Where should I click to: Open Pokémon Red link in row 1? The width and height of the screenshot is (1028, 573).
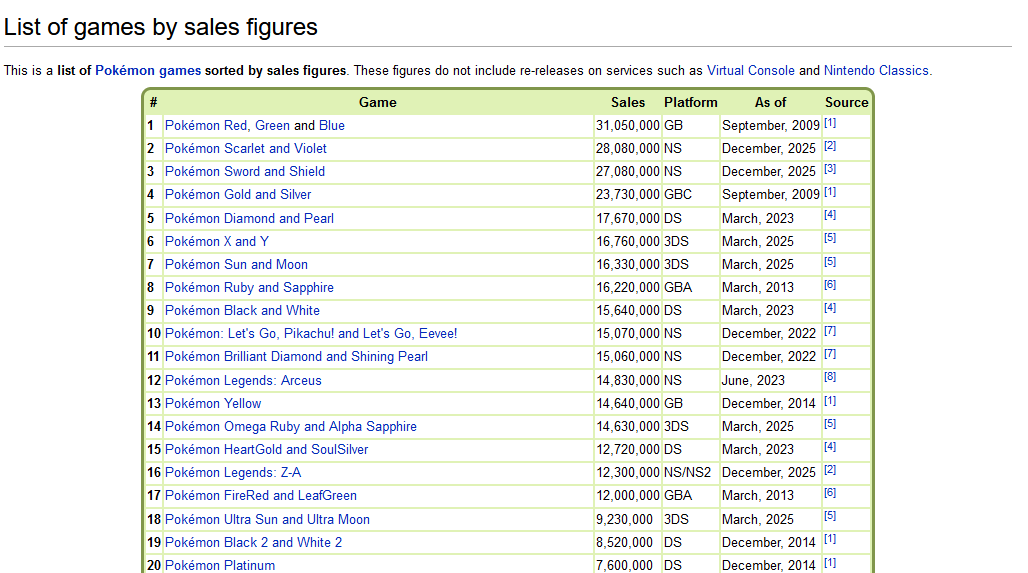point(206,125)
